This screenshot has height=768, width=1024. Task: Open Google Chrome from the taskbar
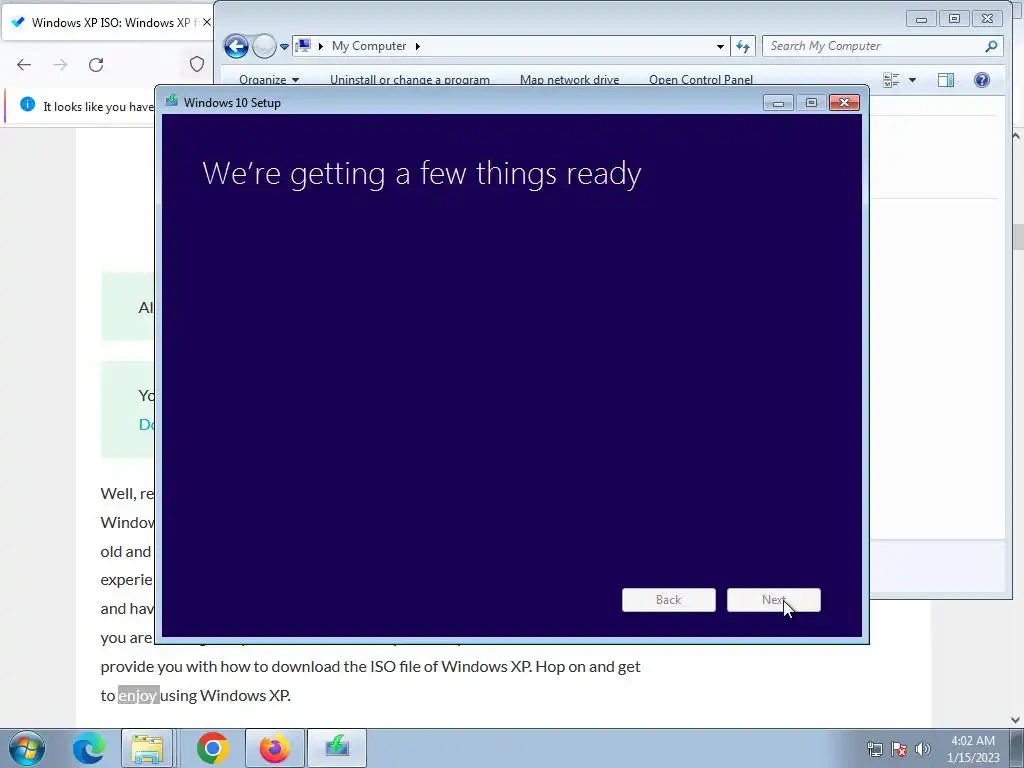pos(212,748)
